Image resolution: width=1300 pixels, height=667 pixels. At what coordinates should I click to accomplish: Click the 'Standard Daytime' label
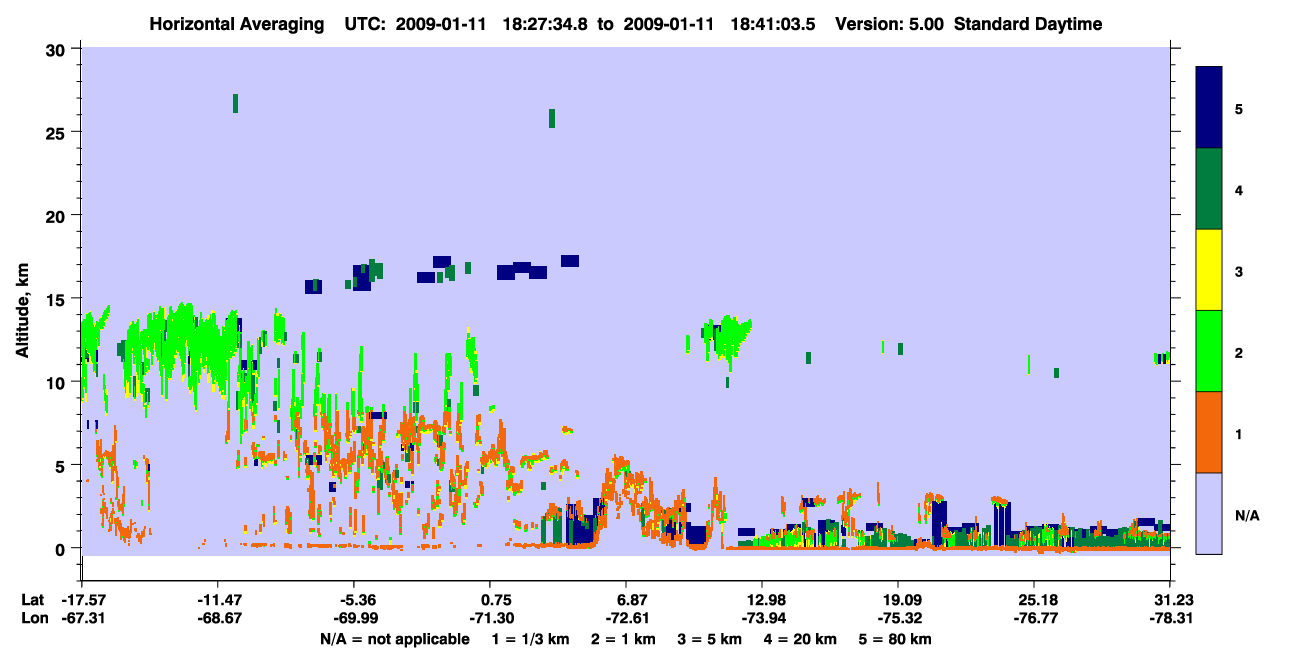[1028, 24]
